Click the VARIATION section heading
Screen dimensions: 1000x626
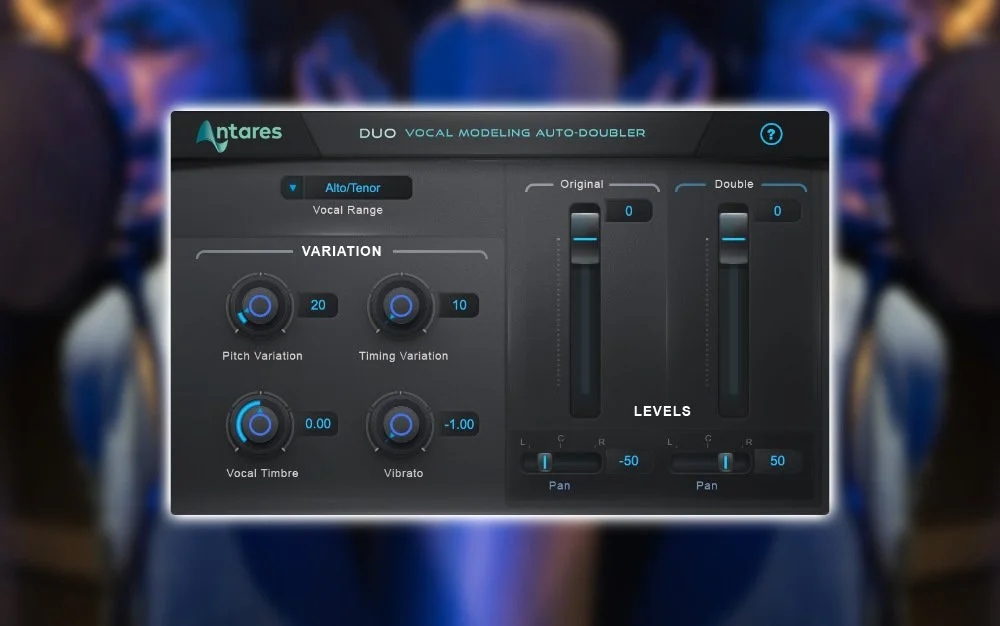[x=341, y=251]
